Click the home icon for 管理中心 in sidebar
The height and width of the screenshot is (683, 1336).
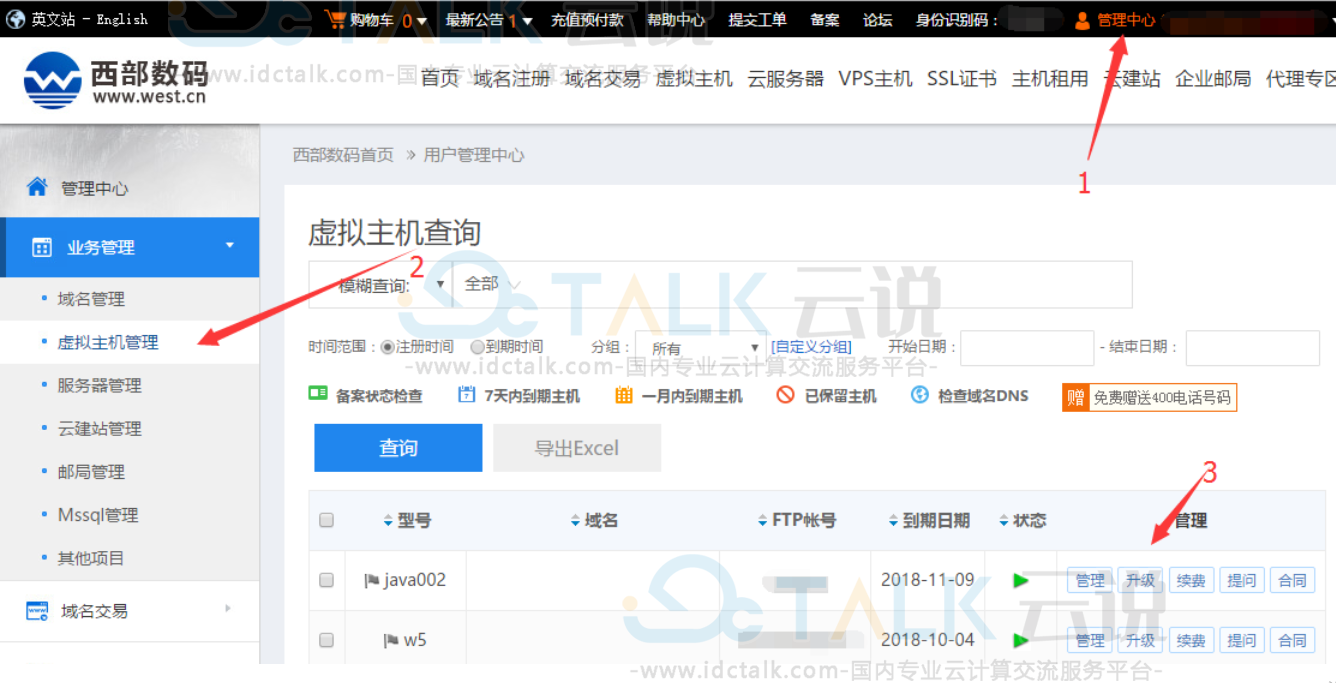point(37,187)
